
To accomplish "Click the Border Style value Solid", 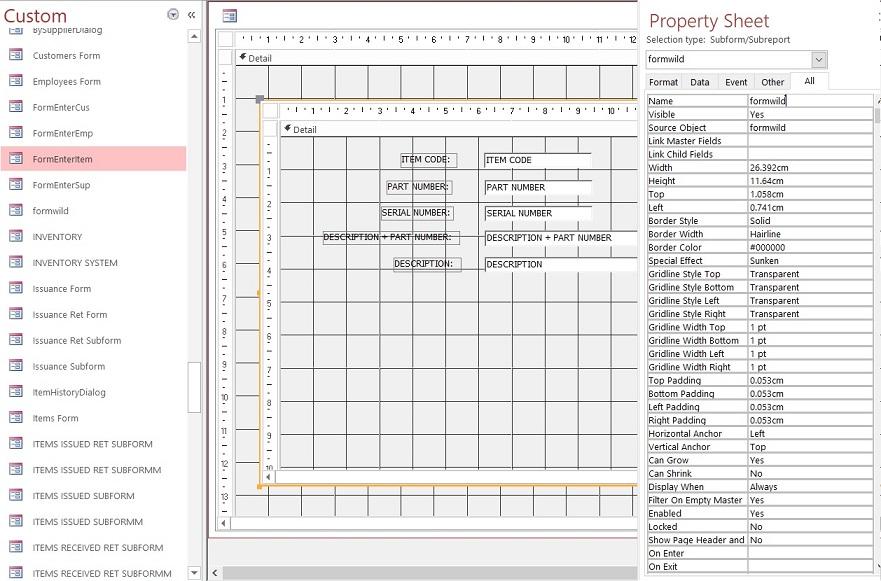I will [810, 221].
